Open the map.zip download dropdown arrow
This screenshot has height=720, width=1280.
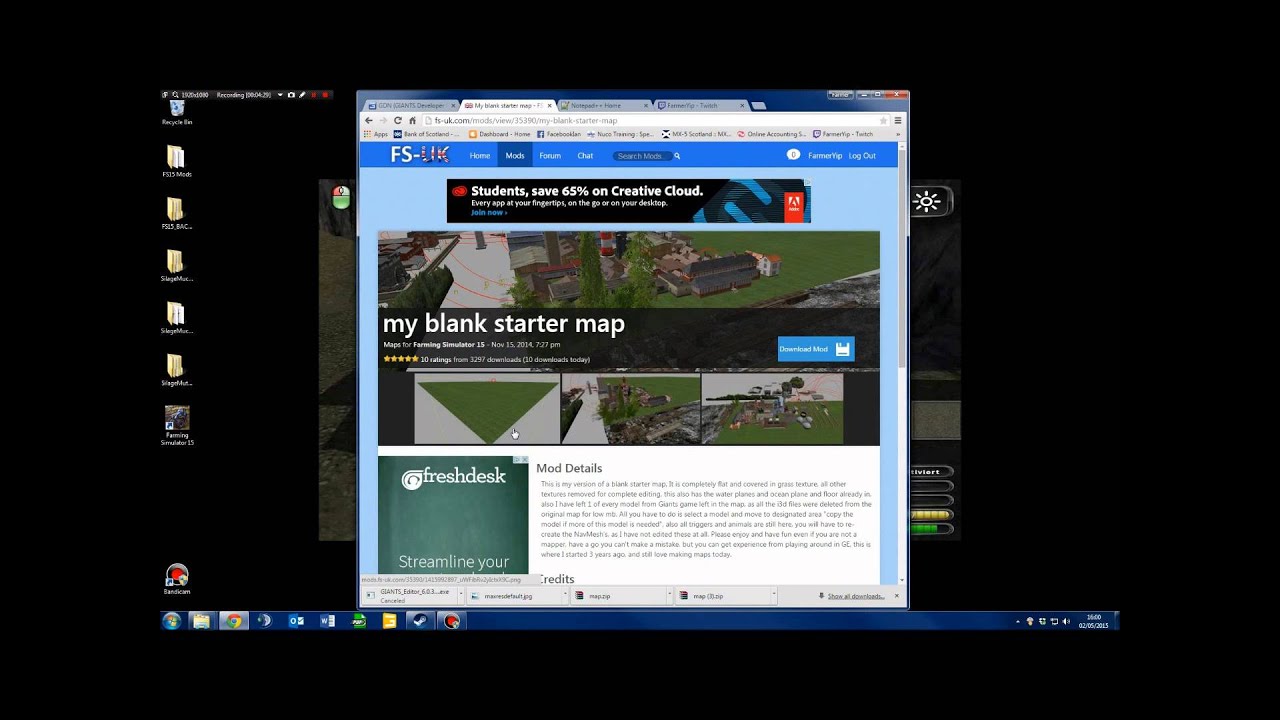pyautogui.click(x=669, y=595)
